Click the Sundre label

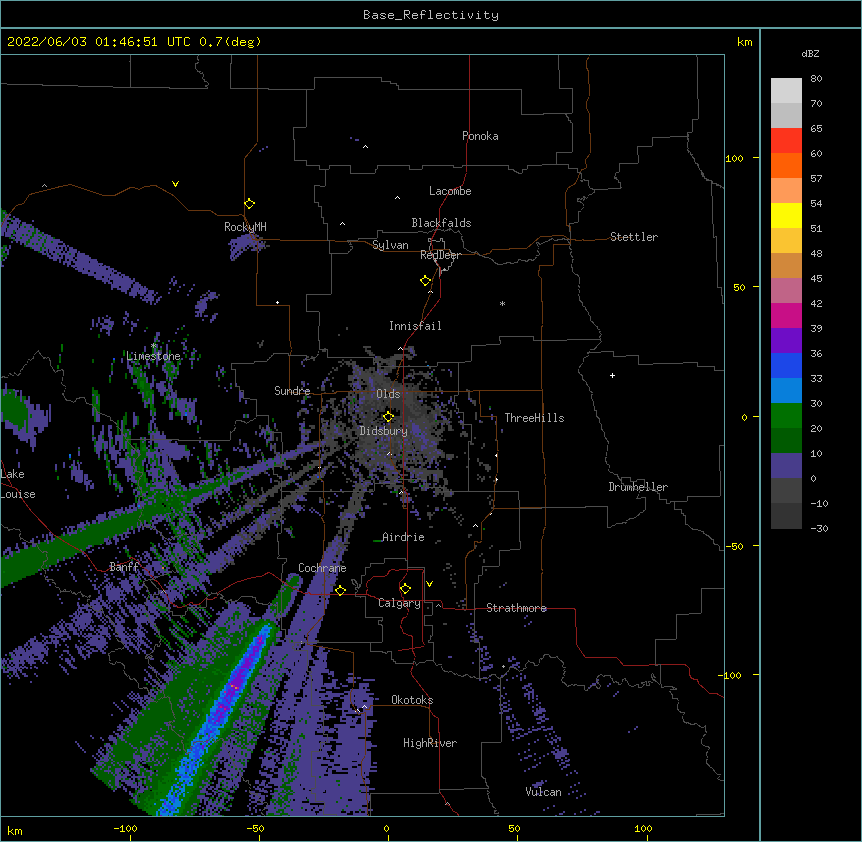(292, 391)
